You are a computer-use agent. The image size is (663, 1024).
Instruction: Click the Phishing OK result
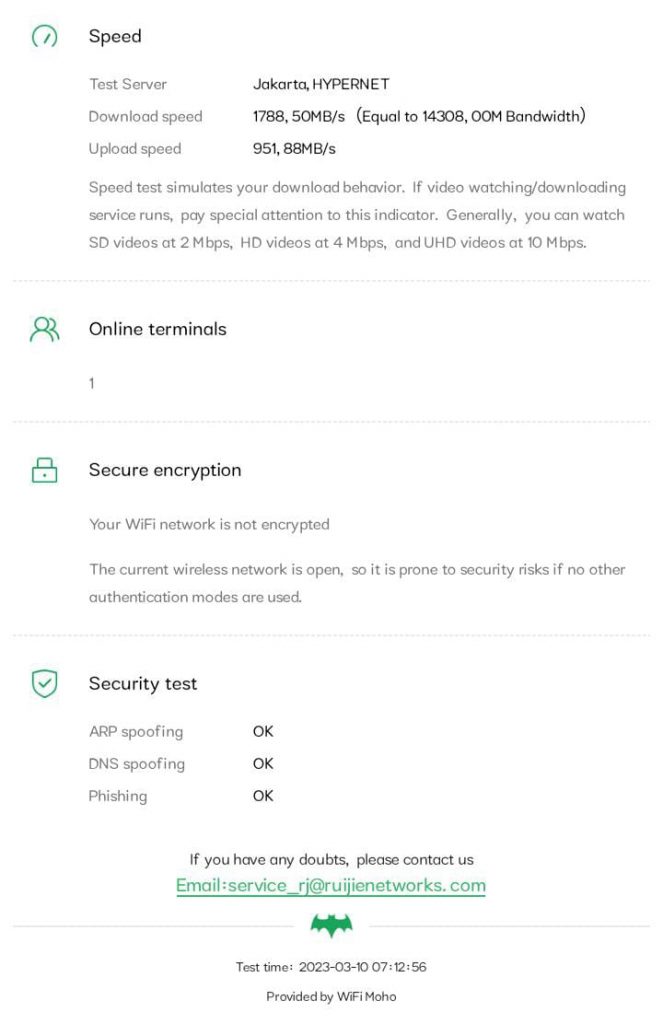pyautogui.click(x=263, y=796)
